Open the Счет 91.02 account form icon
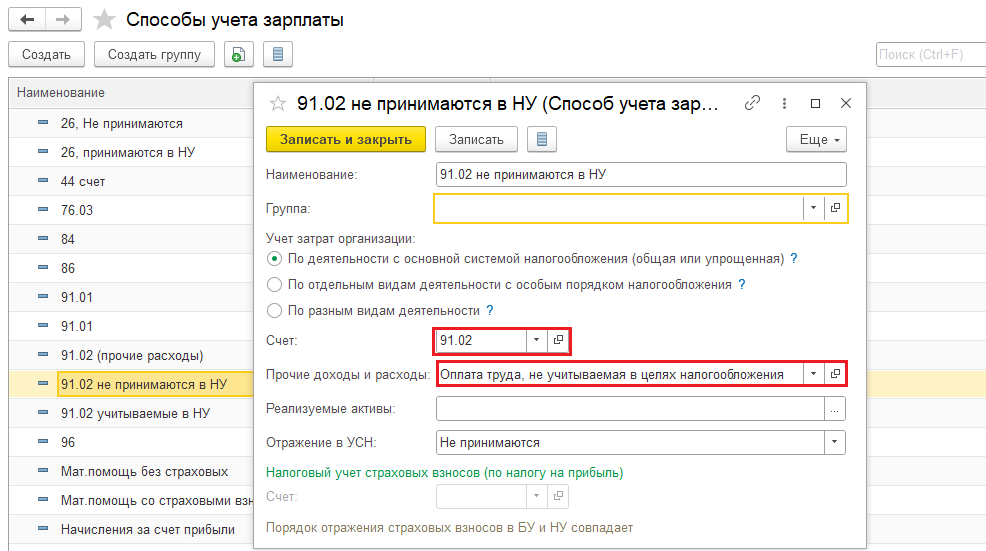Image resolution: width=986 pixels, height=551 pixels. pos(559,340)
